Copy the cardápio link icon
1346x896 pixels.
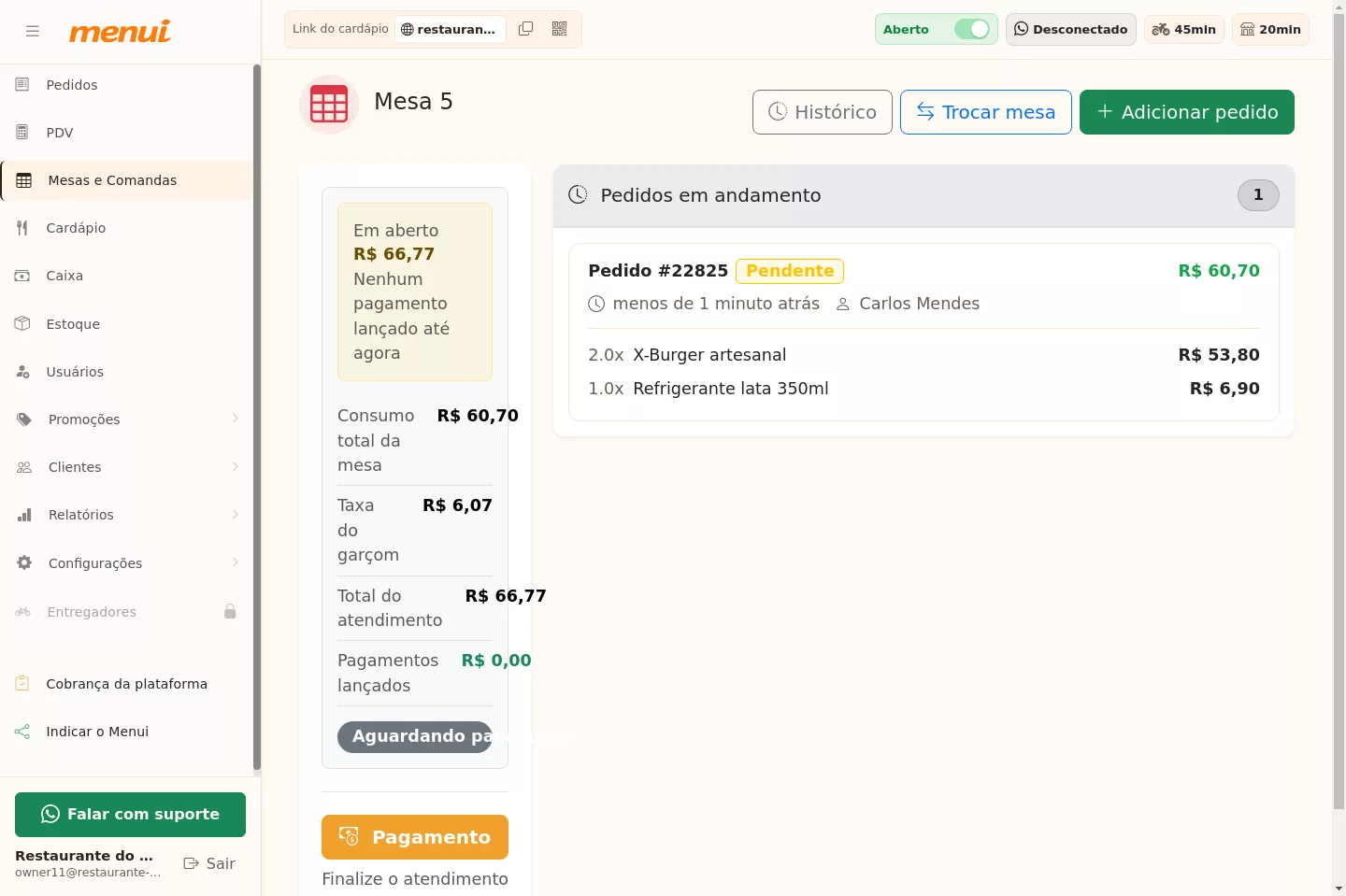525,29
